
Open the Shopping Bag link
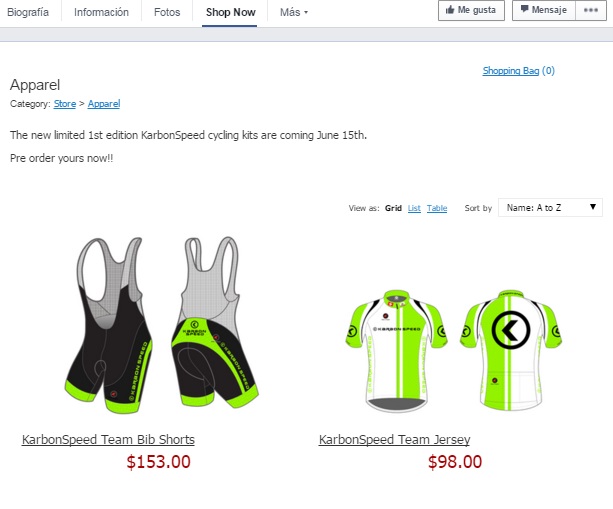pyautogui.click(x=518, y=71)
